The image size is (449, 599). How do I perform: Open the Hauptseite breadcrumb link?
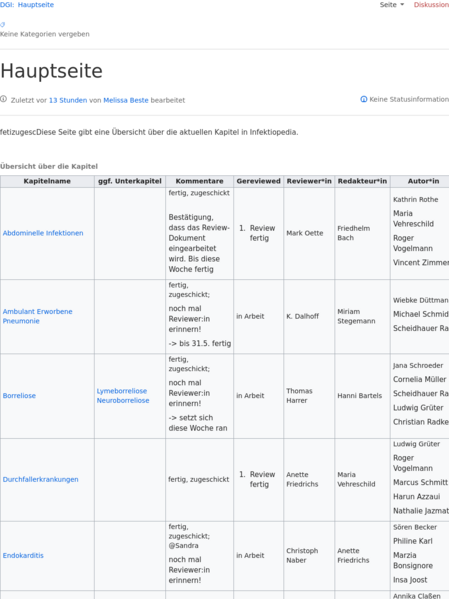tap(36, 5)
